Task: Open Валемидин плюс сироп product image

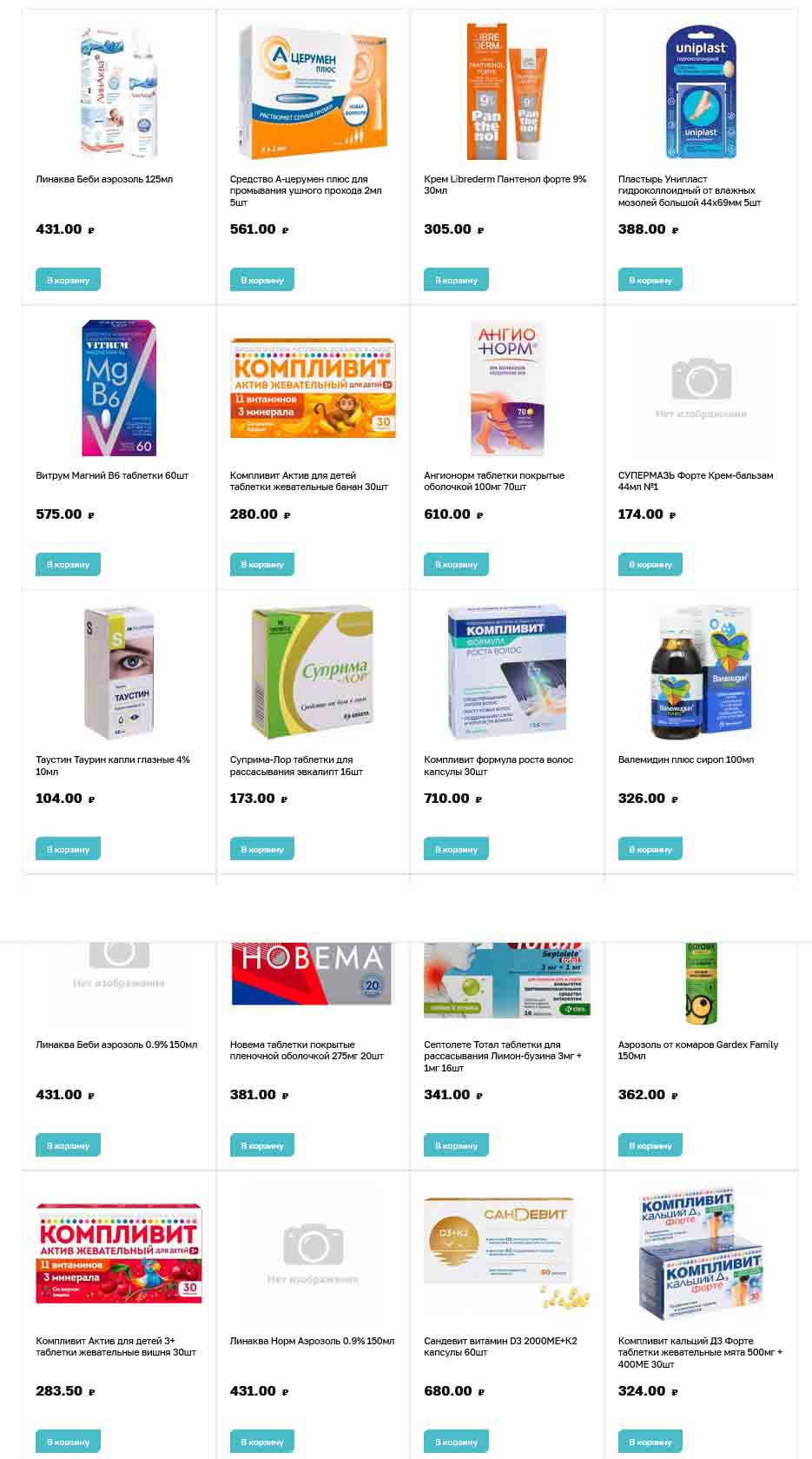Action: coord(702,673)
